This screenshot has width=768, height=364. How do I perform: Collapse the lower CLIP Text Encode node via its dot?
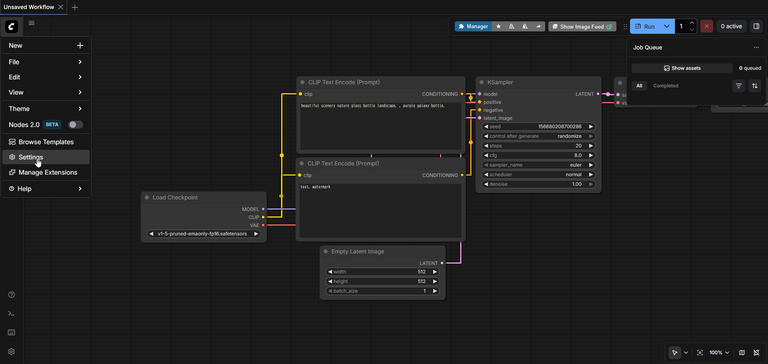302,164
